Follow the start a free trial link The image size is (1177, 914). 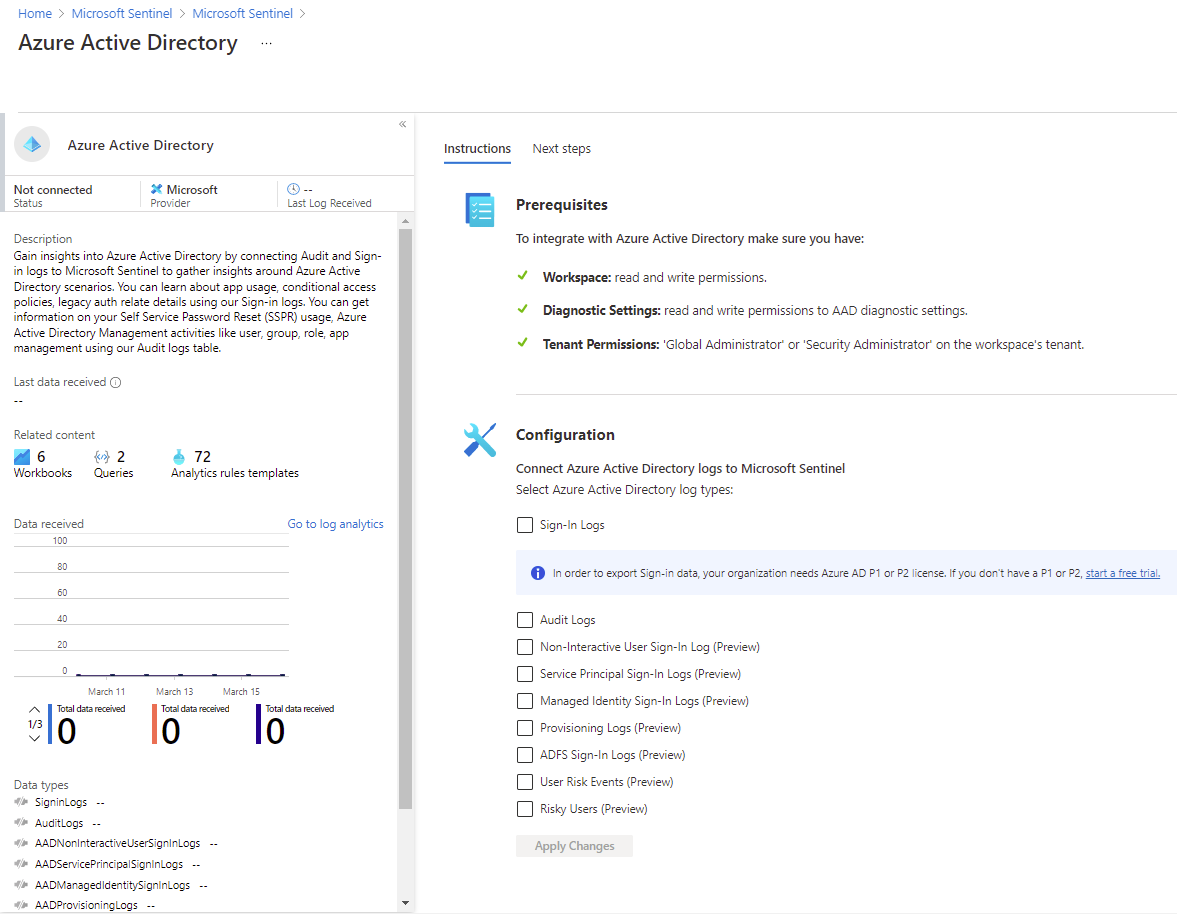click(x=1122, y=573)
